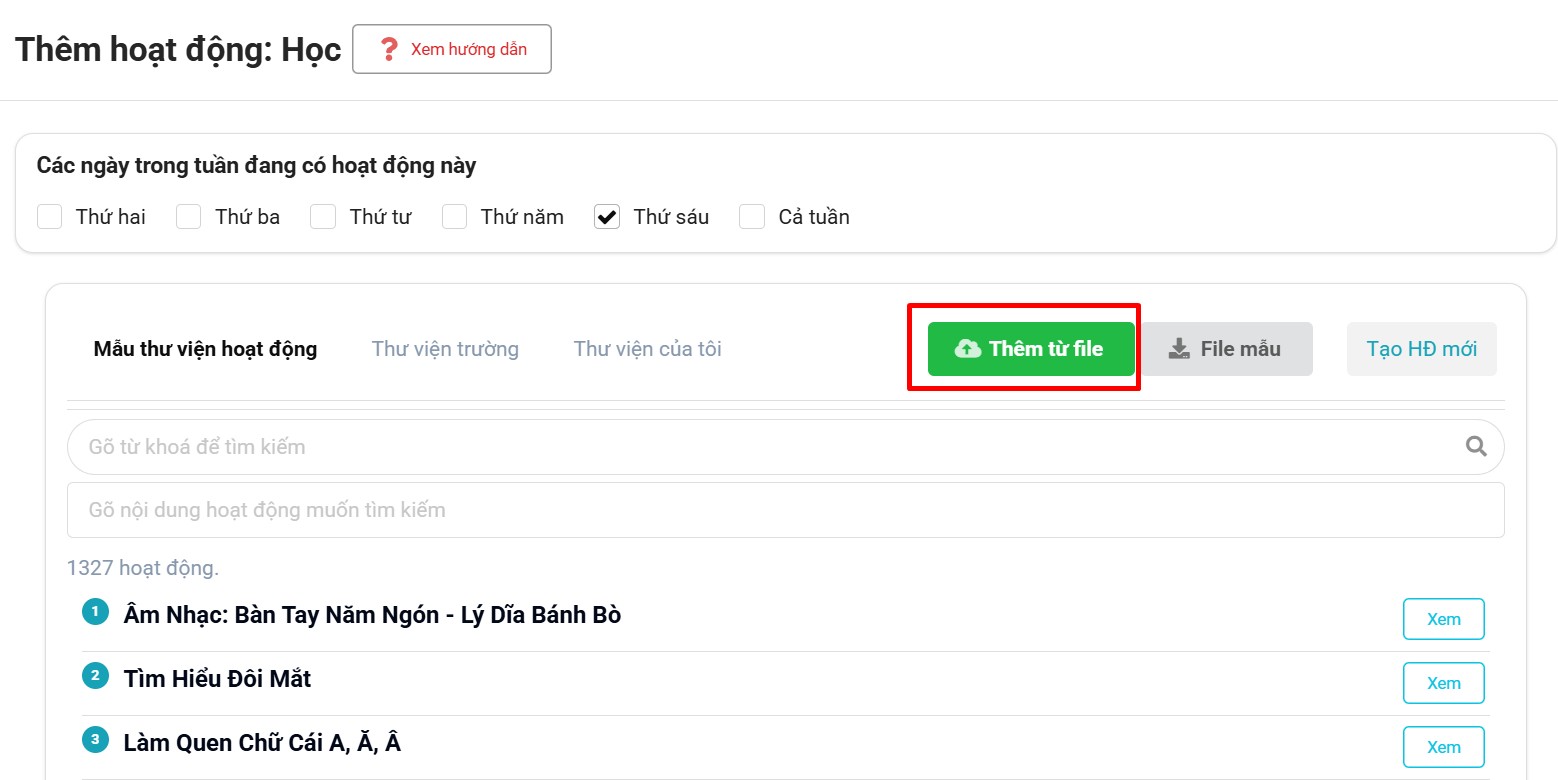Click the activity content search box
Image resolution: width=1558 pixels, height=780 pixels.
(785, 510)
